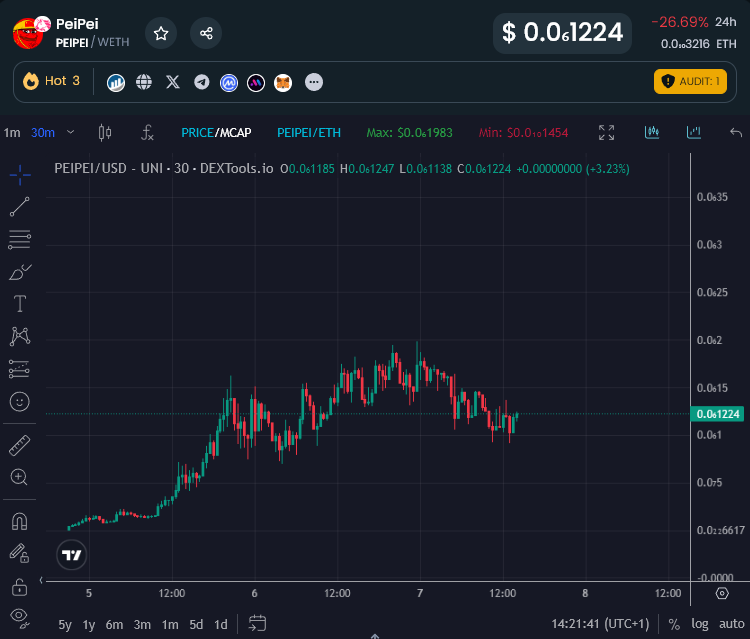Share the PeiPei pair page
This screenshot has height=639, width=750.
pyautogui.click(x=206, y=33)
